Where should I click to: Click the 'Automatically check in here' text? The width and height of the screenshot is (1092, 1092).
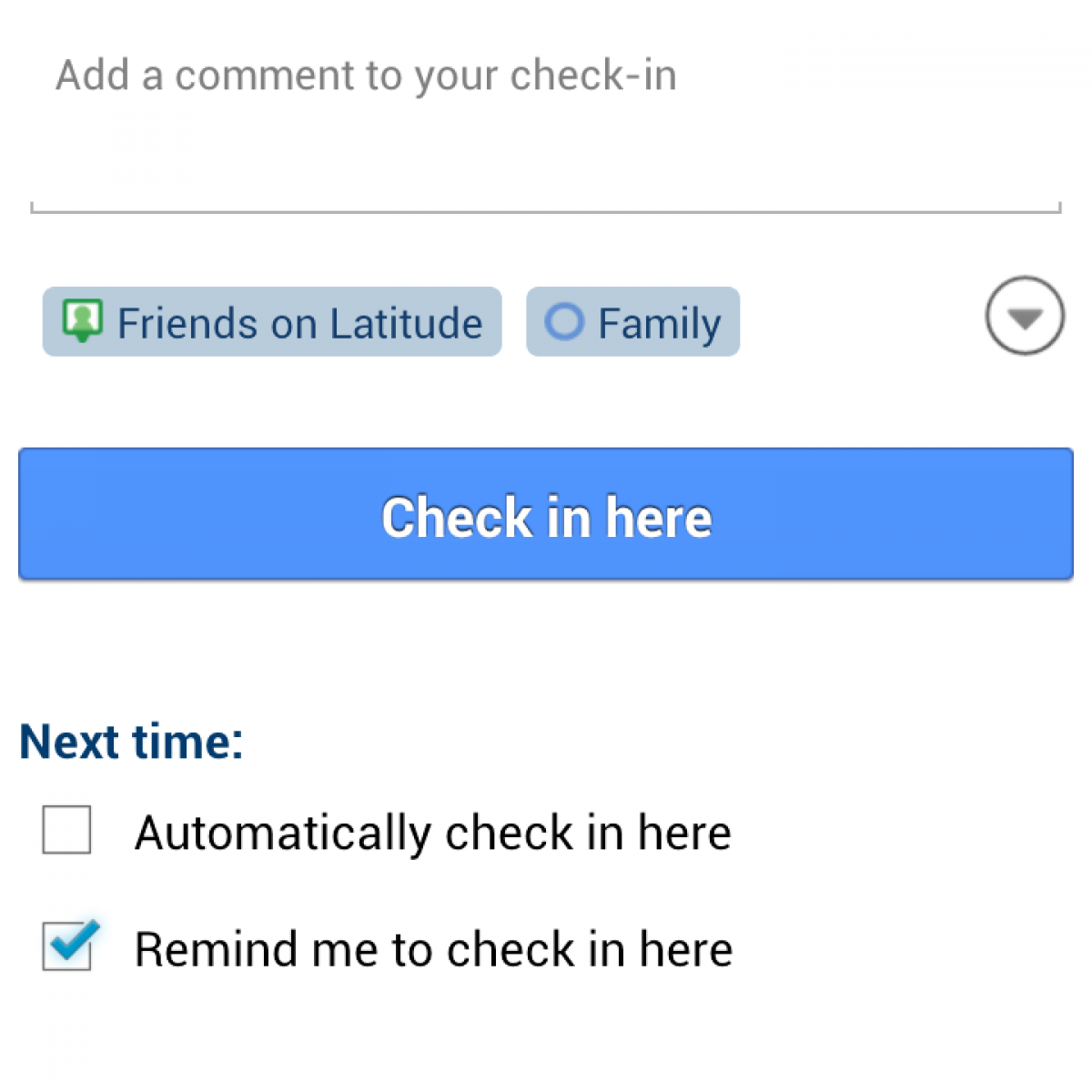point(432,833)
